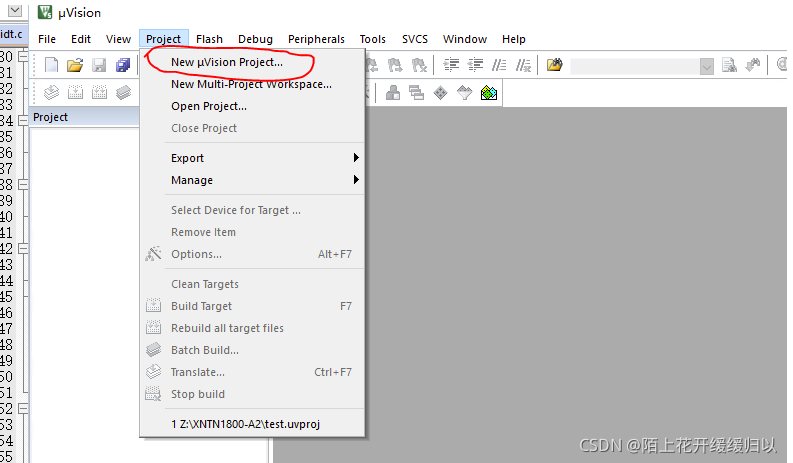Uncomment selection toolbar icon
793x463 pixels.
click(523, 65)
